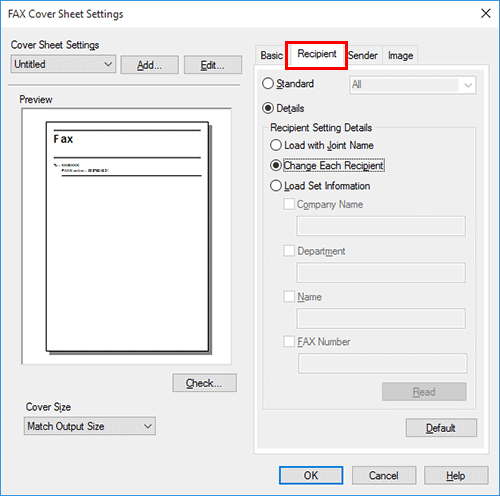Switch to the Basic tab
Viewport: 500px width, 496px height.
272,55
